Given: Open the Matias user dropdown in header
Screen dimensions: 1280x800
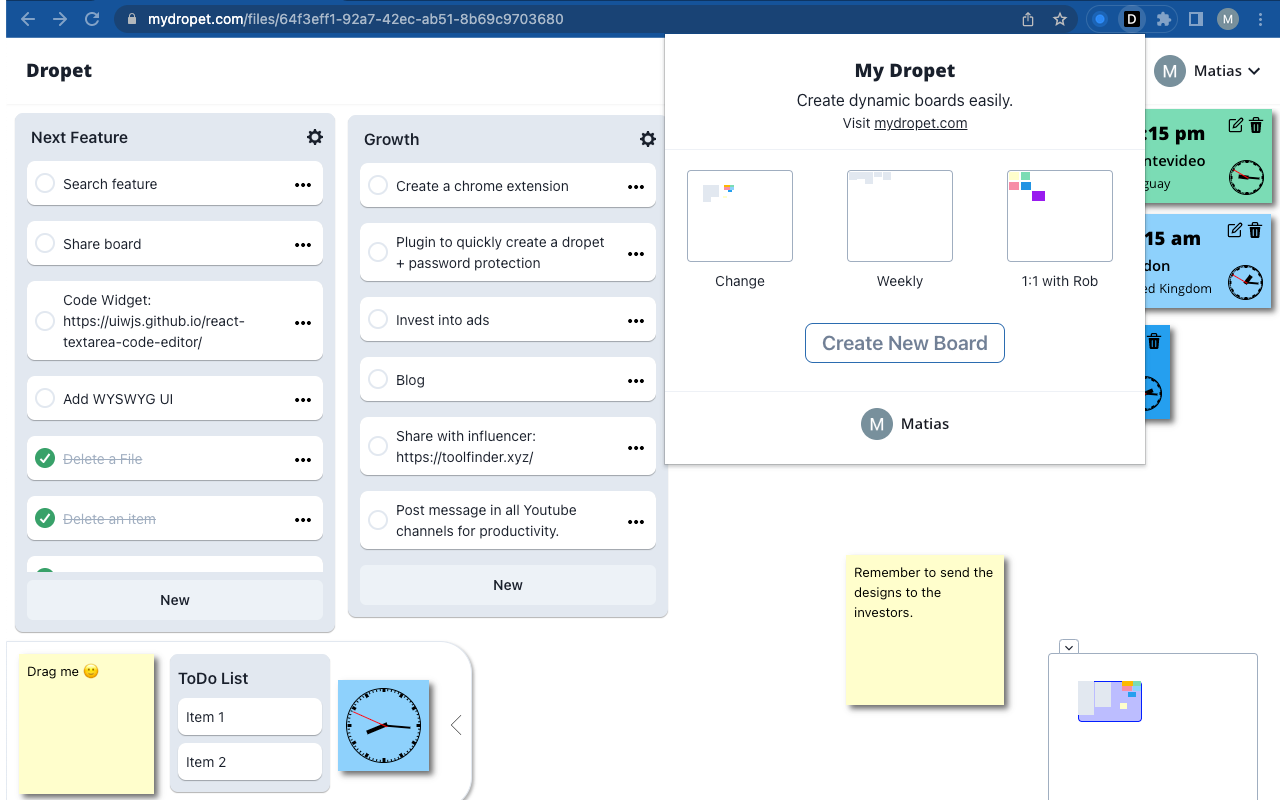Looking at the screenshot, I should 1207,71.
